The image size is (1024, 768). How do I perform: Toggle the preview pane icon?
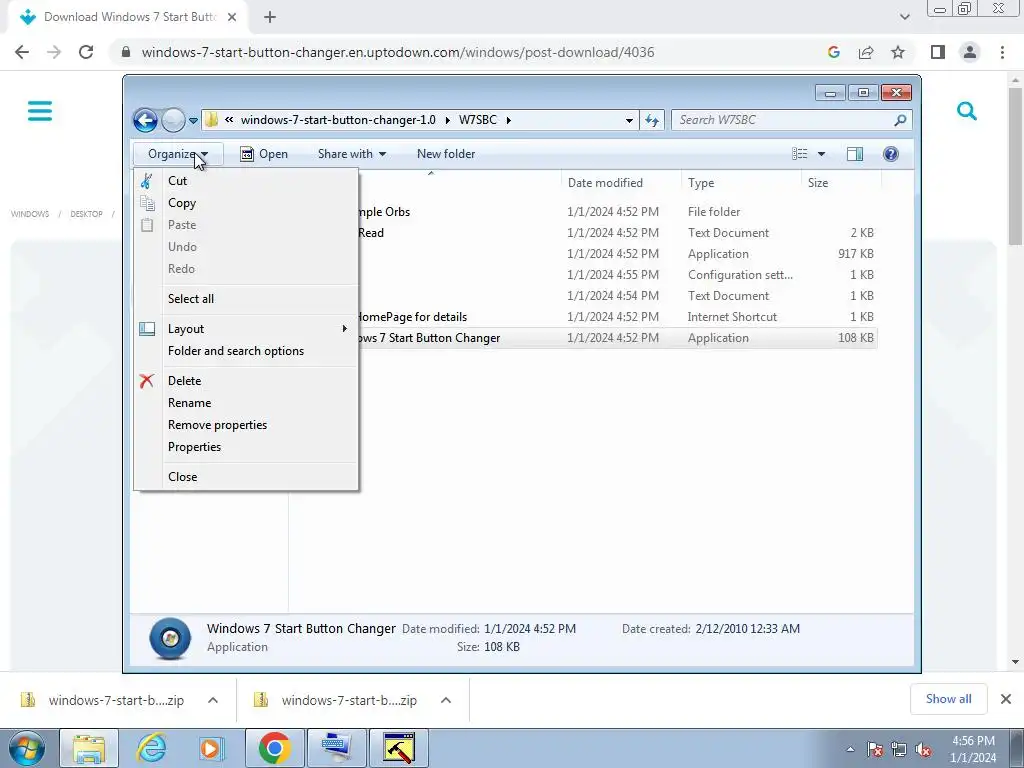click(x=855, y=154)
